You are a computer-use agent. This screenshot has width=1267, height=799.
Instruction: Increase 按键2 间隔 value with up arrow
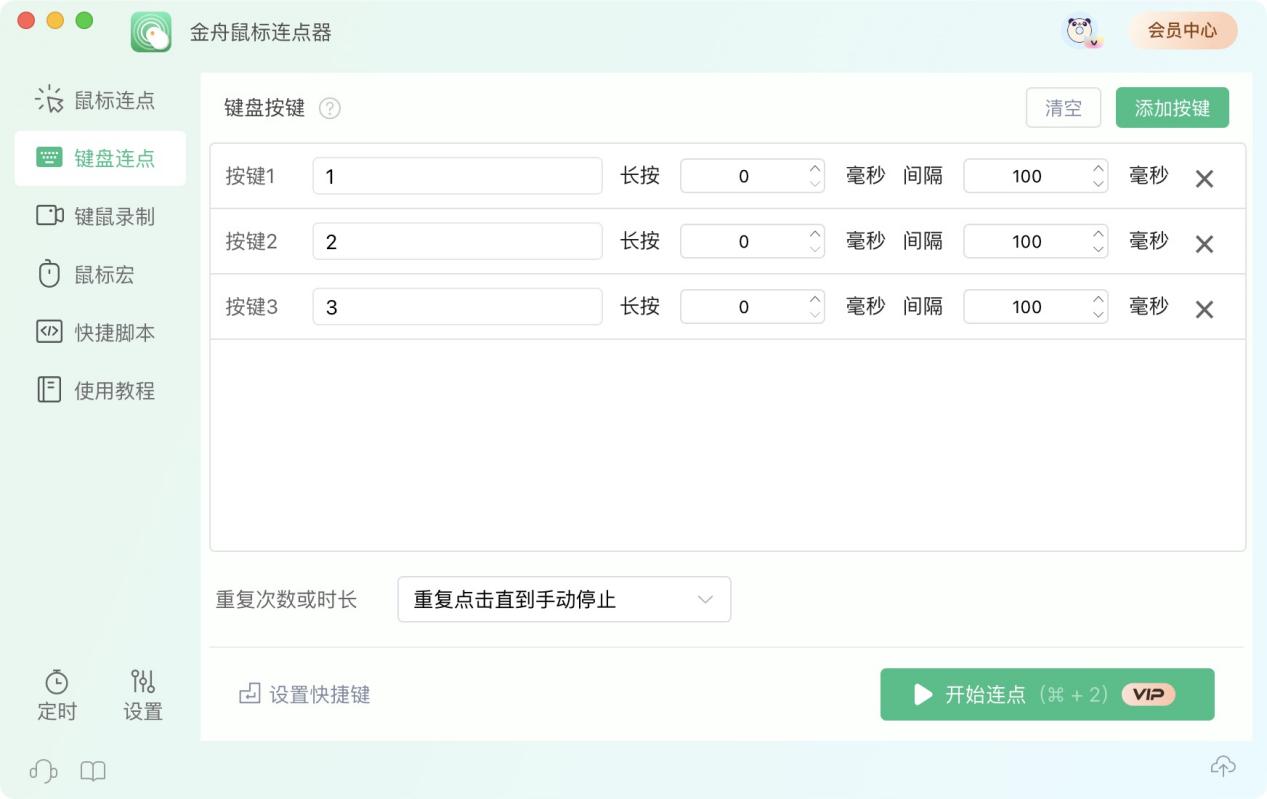[1098, 233]
